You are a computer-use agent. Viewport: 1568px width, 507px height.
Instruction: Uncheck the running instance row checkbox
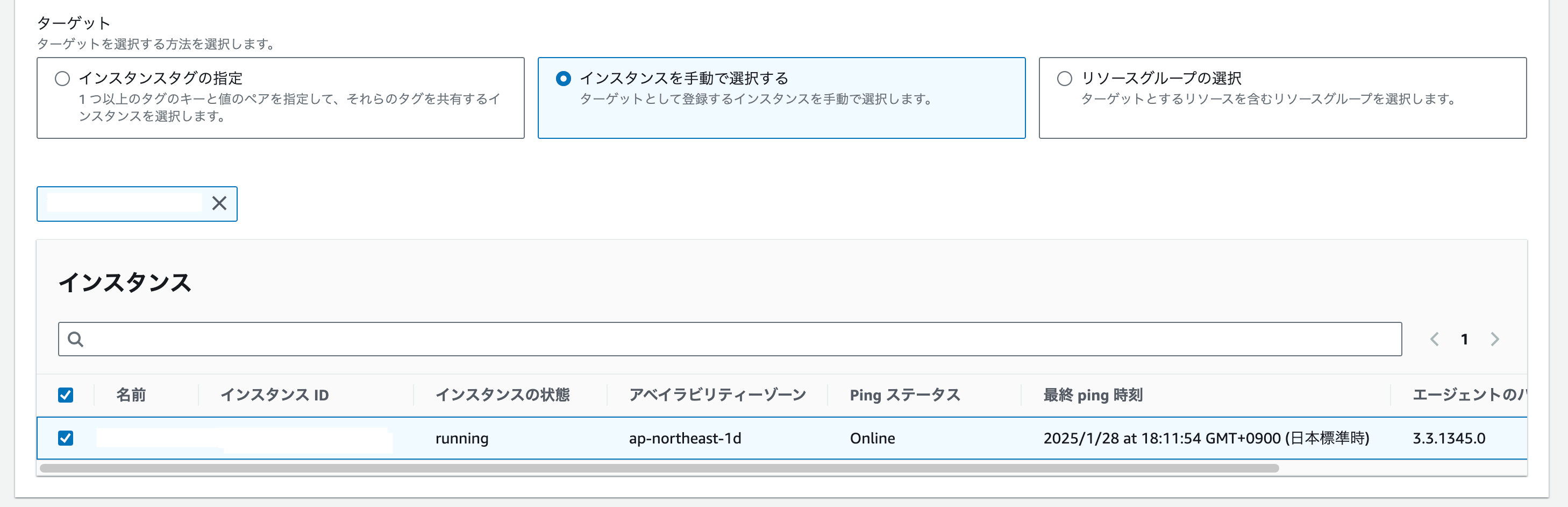[66, 438]
